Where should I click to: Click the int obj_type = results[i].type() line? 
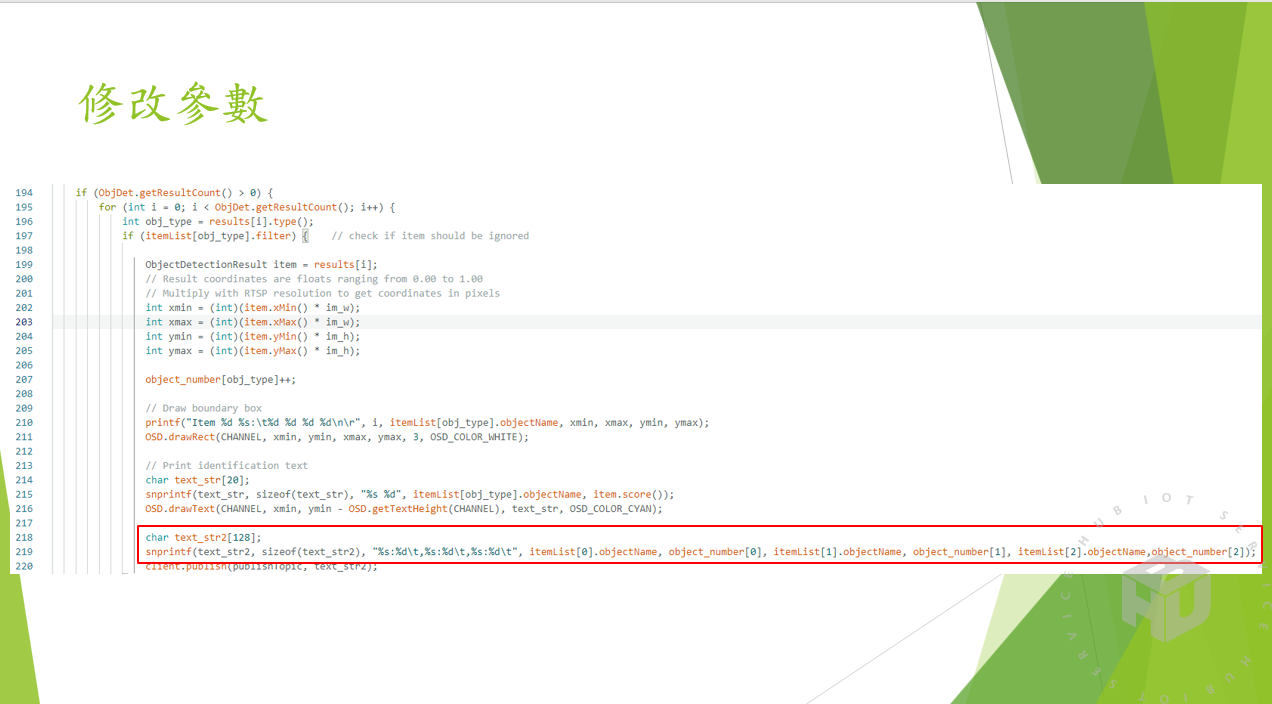click(x=218, y=221)
